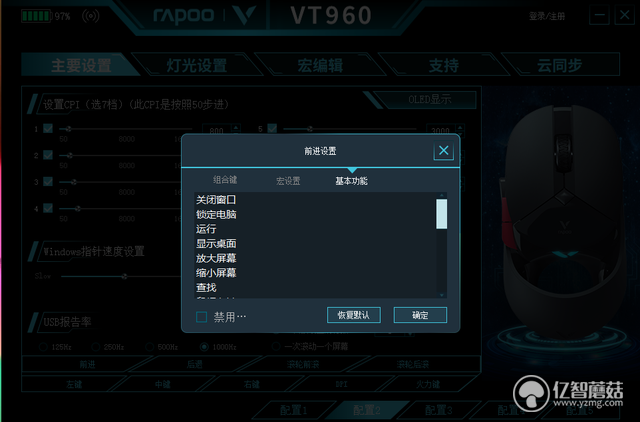
Task: Switch to the 宏设置 tab
Action: (x=288, y=181)
